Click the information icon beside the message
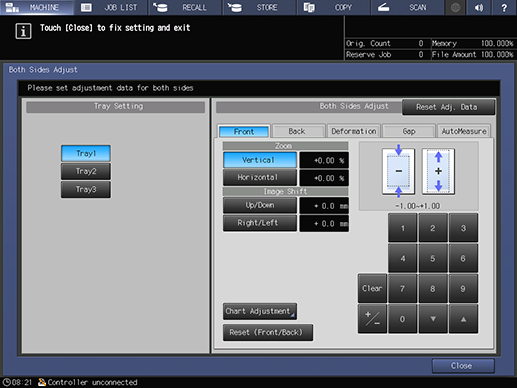The height and width of the screenshot is (388, 517). pyautogui.click(x=23, y=31)
